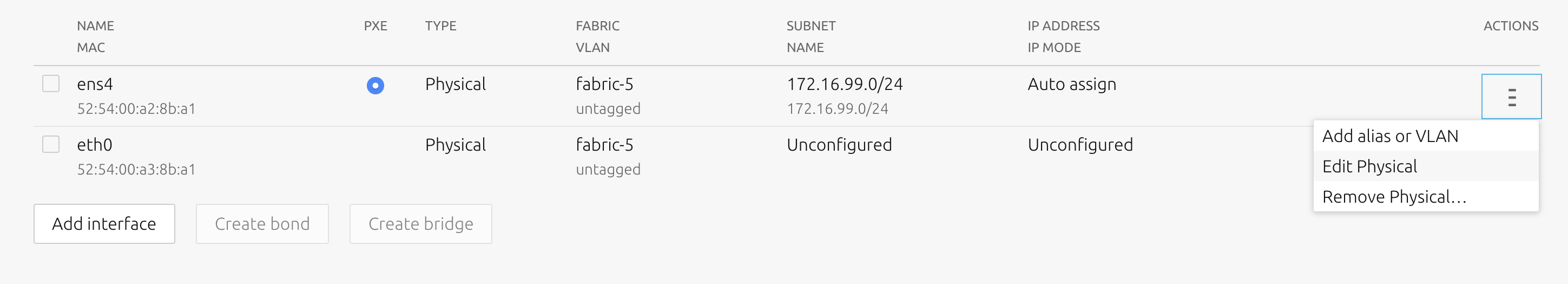Click the IP ADDRESS column header
This screenshot has width=1568, height=284.
coord(1063,25)
